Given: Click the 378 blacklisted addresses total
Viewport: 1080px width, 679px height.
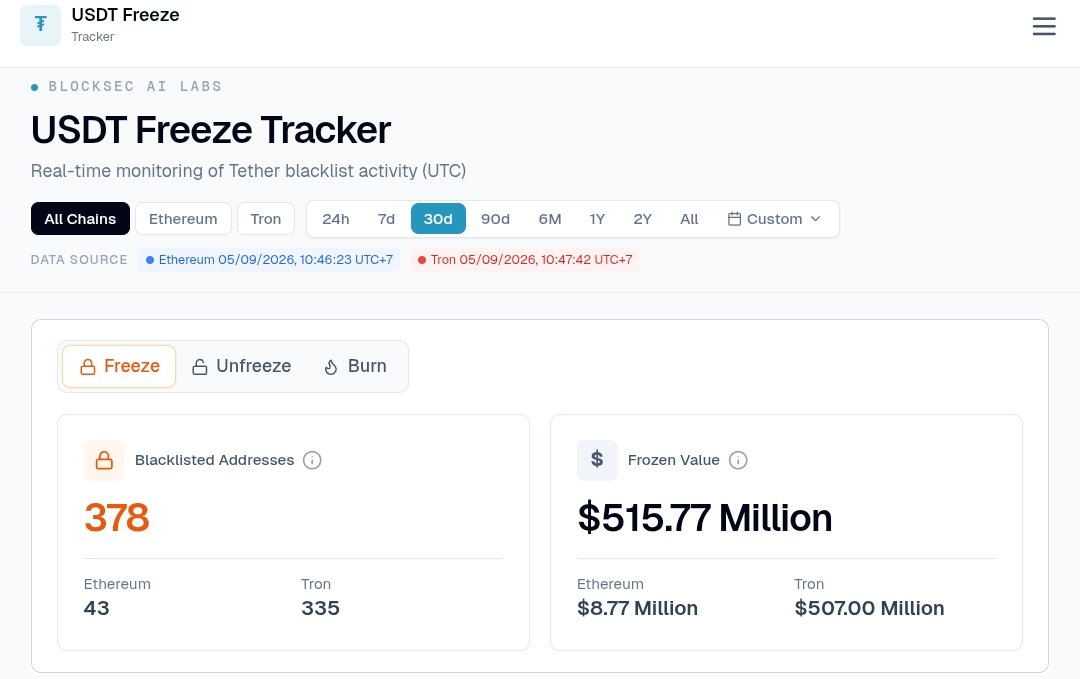Looking at the screenshot, I should (x=116, y=518).
